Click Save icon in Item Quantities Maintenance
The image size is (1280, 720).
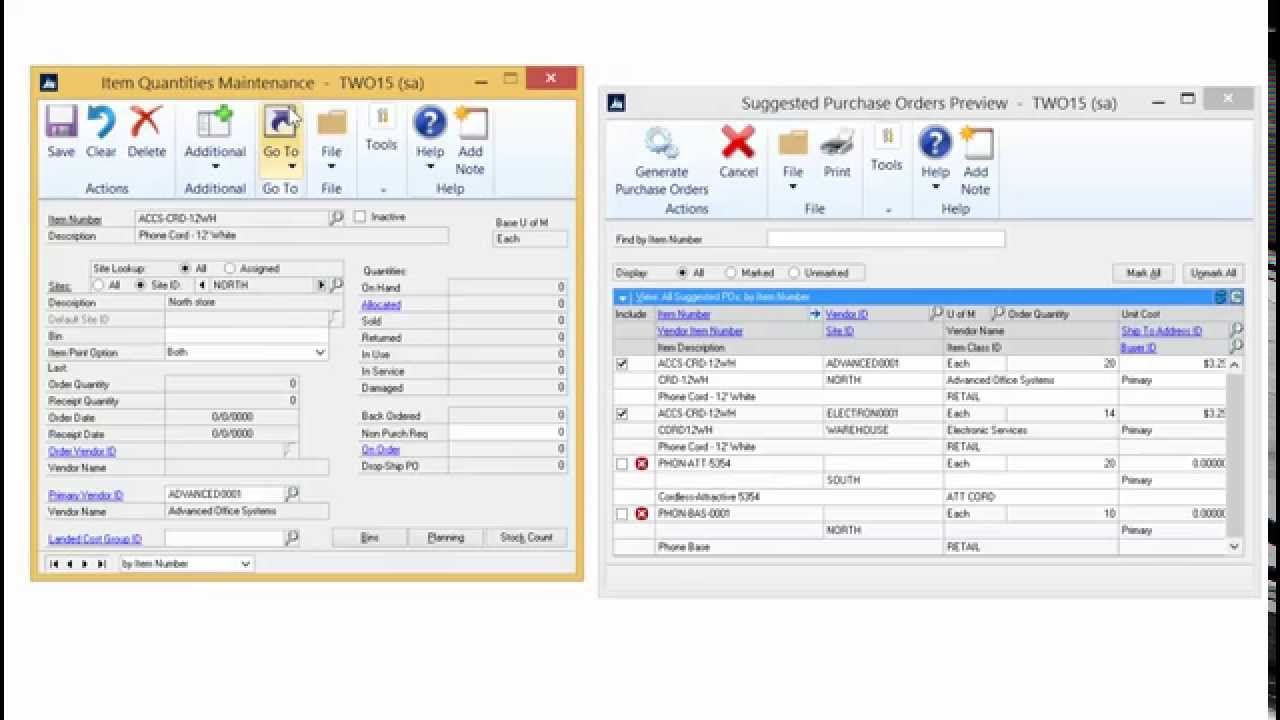61,122
